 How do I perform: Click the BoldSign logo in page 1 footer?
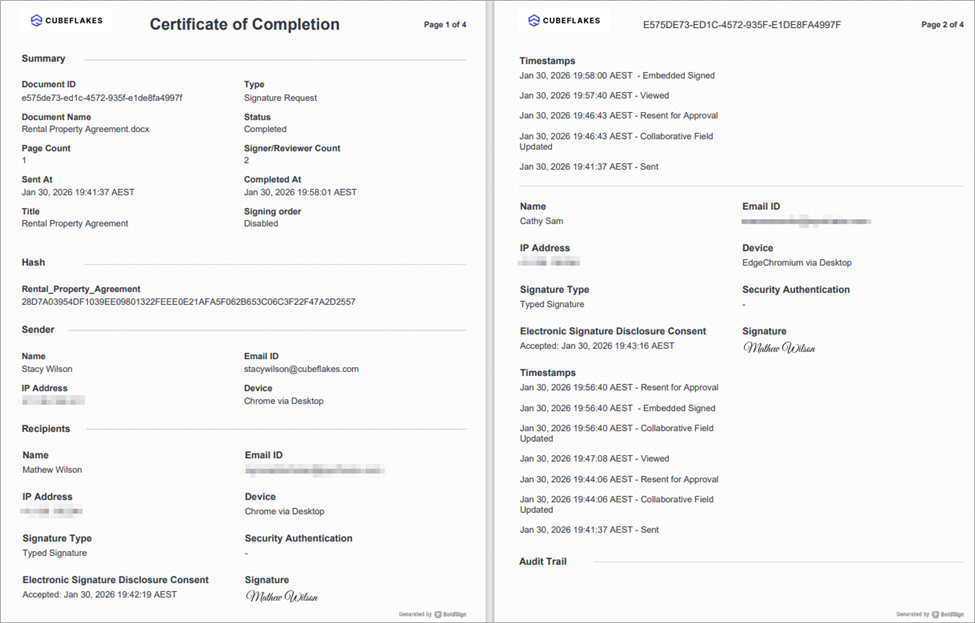pyautogui.click(x=451, y=614)
